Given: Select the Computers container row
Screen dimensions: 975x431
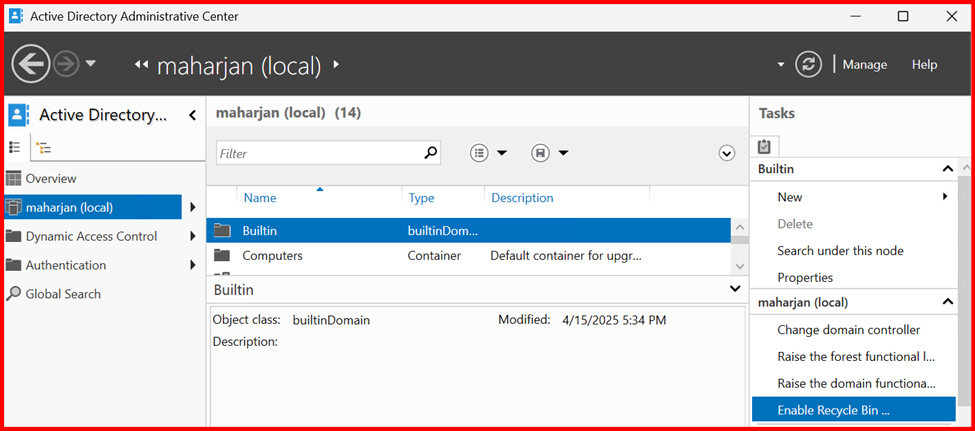Looking at the screenshot, I should pyautogui.click(x=272, y=256).
